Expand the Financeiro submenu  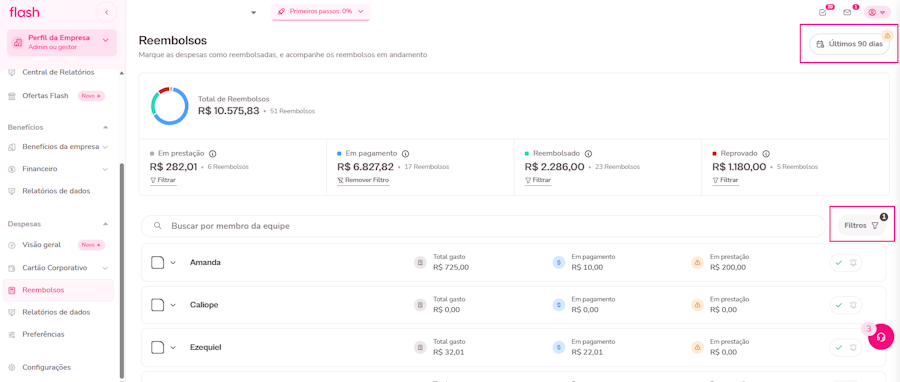pyautogui.click(x=105, y=169)
